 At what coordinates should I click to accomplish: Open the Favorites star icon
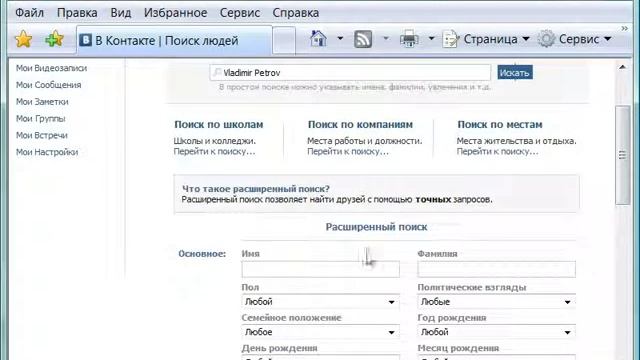pos(23,39)
